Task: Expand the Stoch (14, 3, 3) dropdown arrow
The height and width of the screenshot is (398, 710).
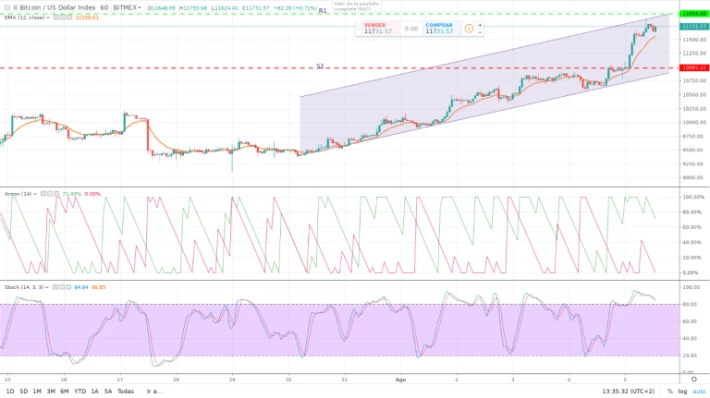Action: tap(47, 287)
